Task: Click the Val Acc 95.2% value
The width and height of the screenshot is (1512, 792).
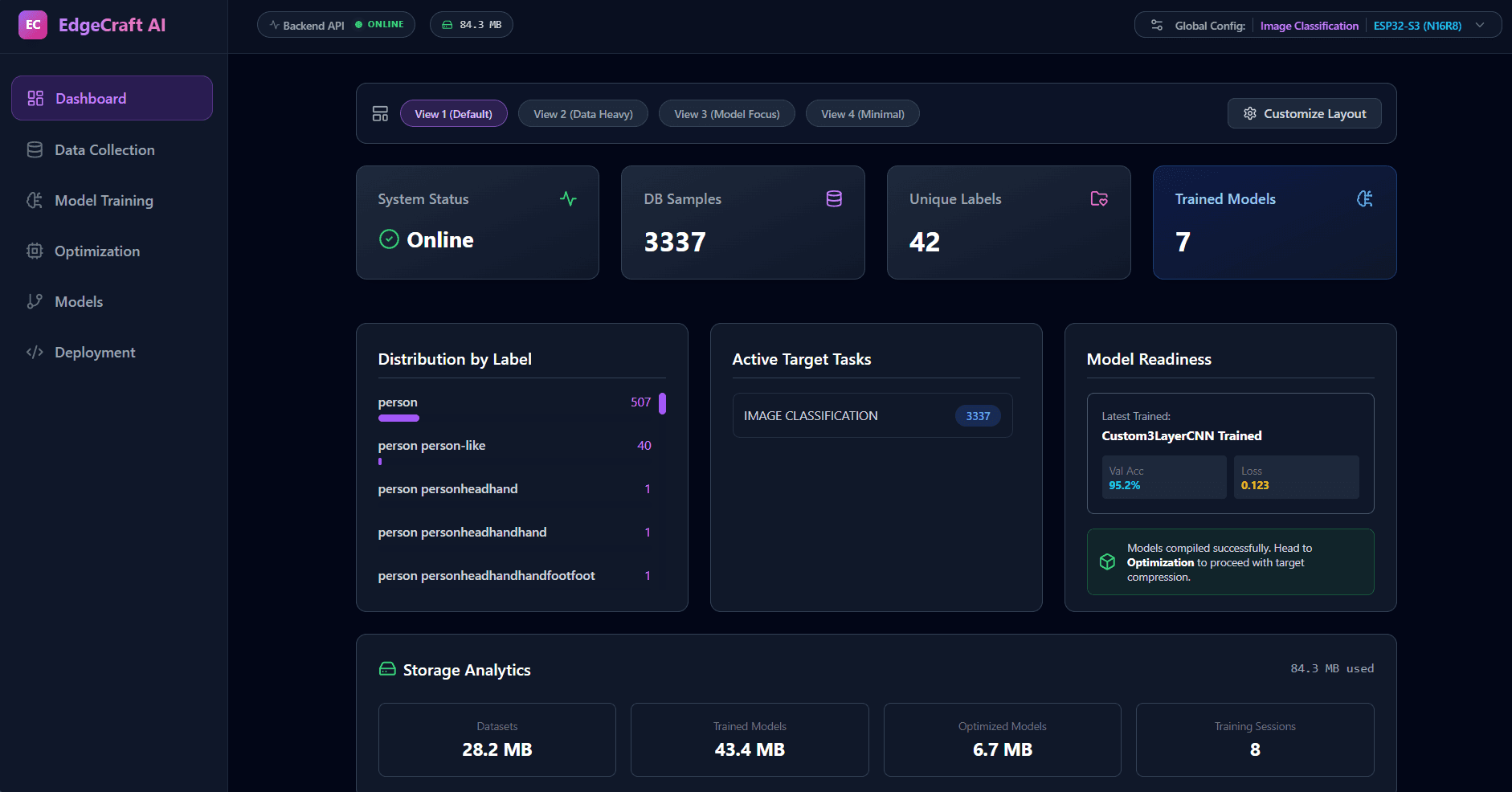Action: click(1125, 485)
